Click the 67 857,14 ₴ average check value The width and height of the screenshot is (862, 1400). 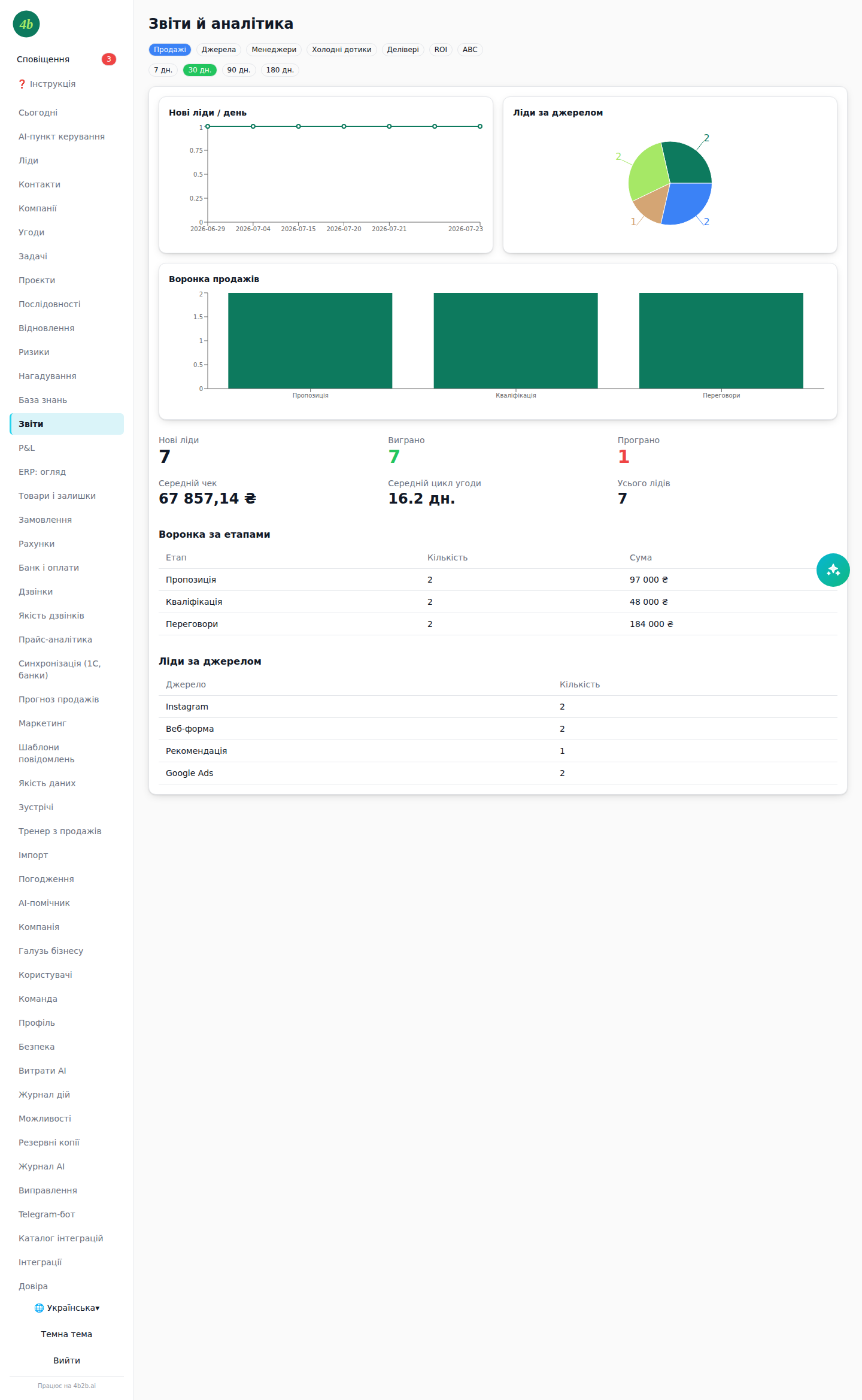point(207,498)
